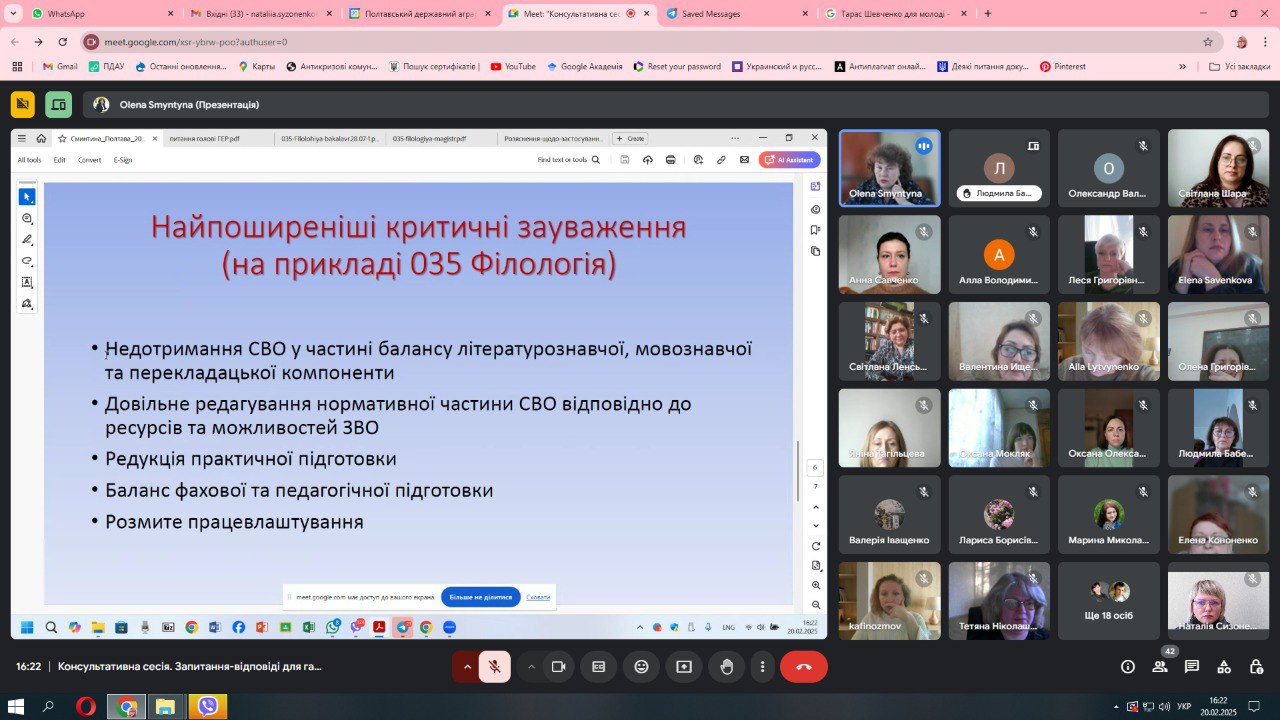Image resolution: width=1280 pixels, height=720 pixels.
Task: Switch to the Тарас Шевченко для молоді tab
Action: [x=895, y=14]
